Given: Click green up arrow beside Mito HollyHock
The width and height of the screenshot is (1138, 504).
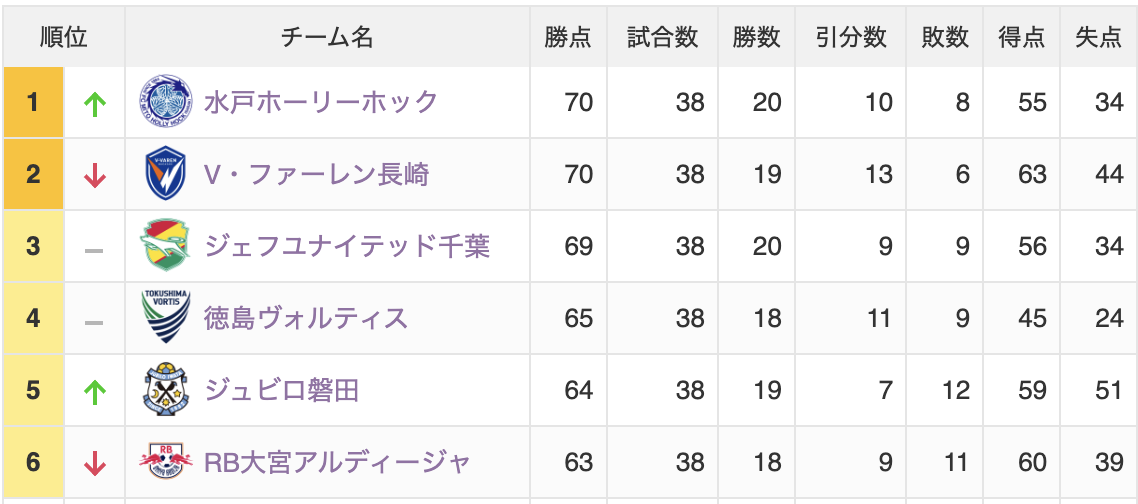Looking at the screenshot, I should click(95, 102).
